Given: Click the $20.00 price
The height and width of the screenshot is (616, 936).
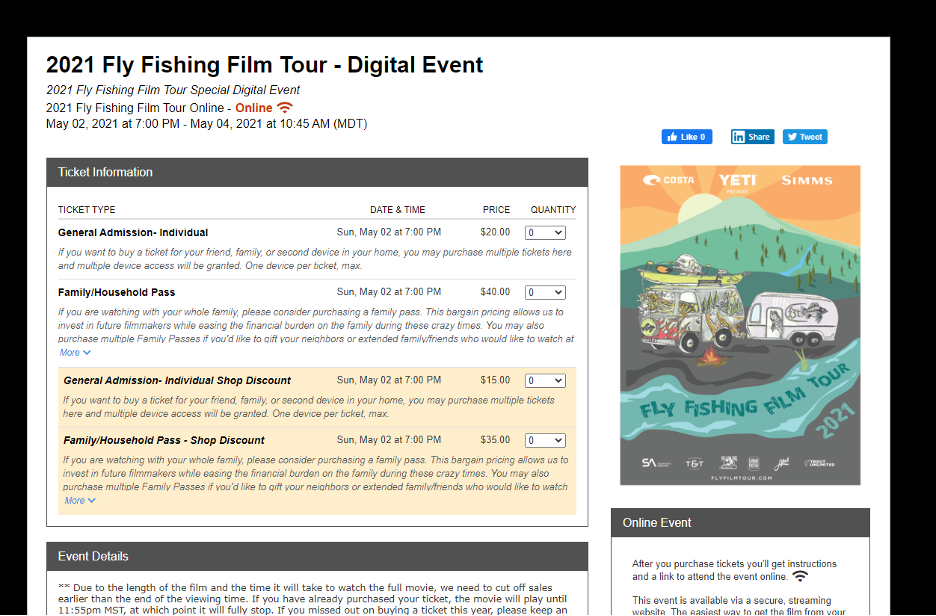Looking at the screenshot, I should coord(495,232).
